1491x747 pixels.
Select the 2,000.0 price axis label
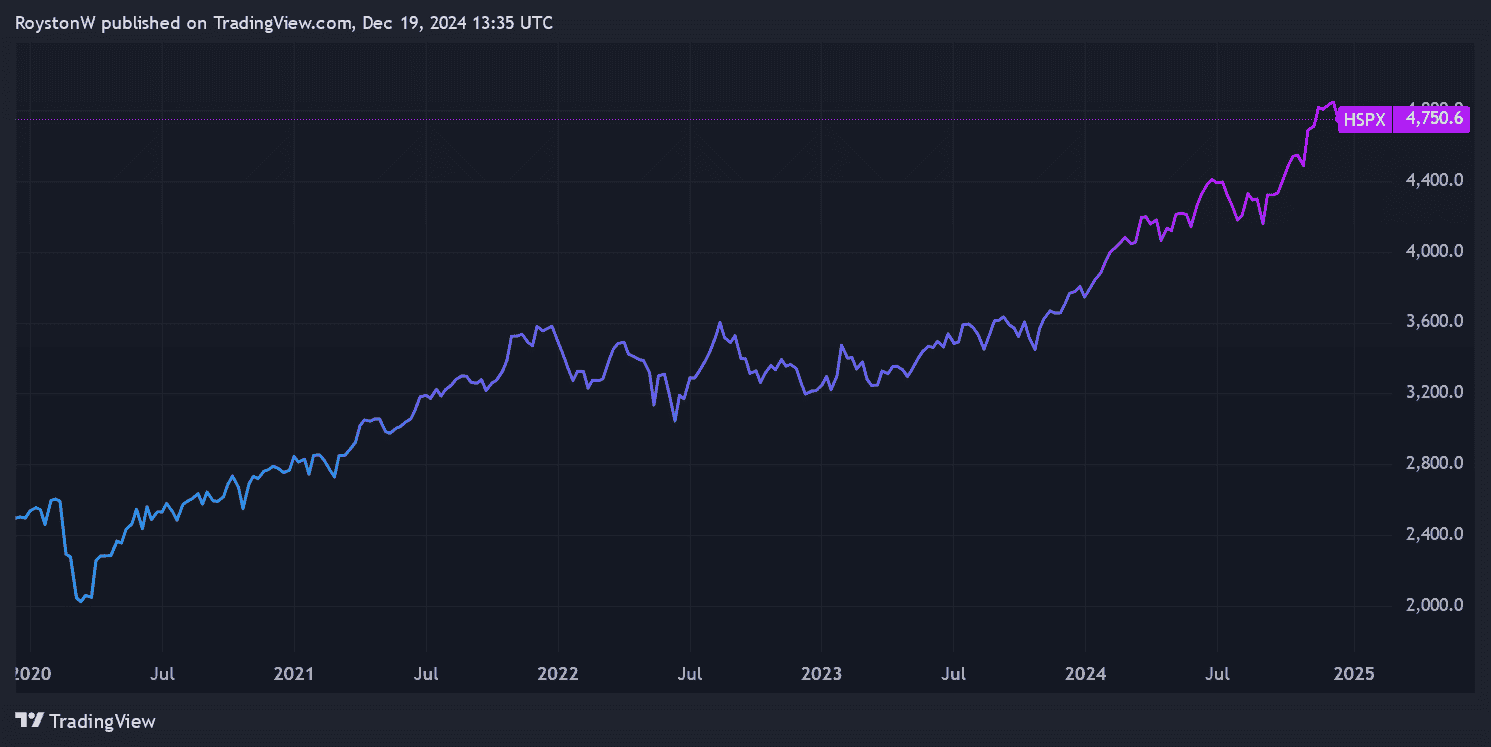point(1435,605)
